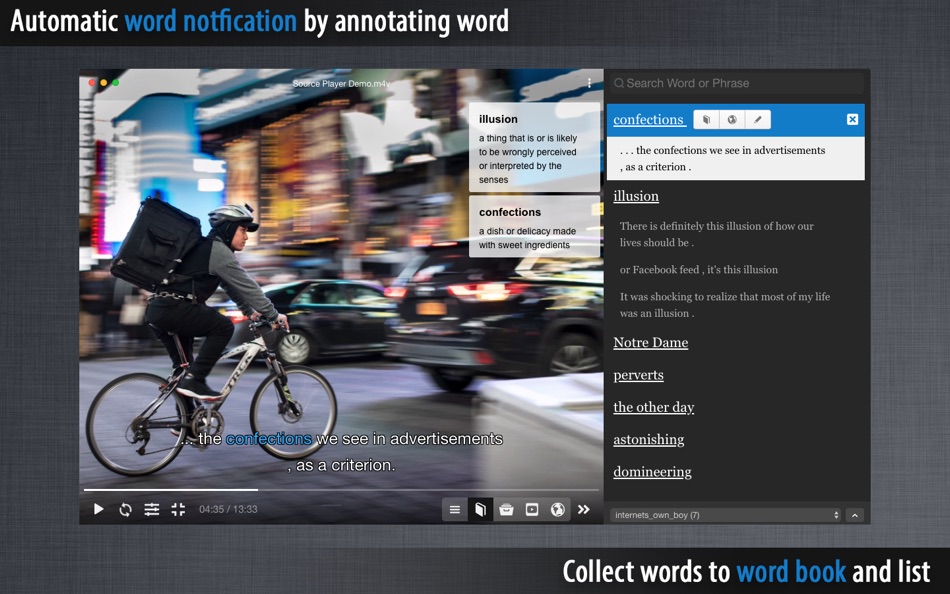This screenshot has width=950, height=594.
Task: Remove the confections entry with the X button
Action: 852,119
